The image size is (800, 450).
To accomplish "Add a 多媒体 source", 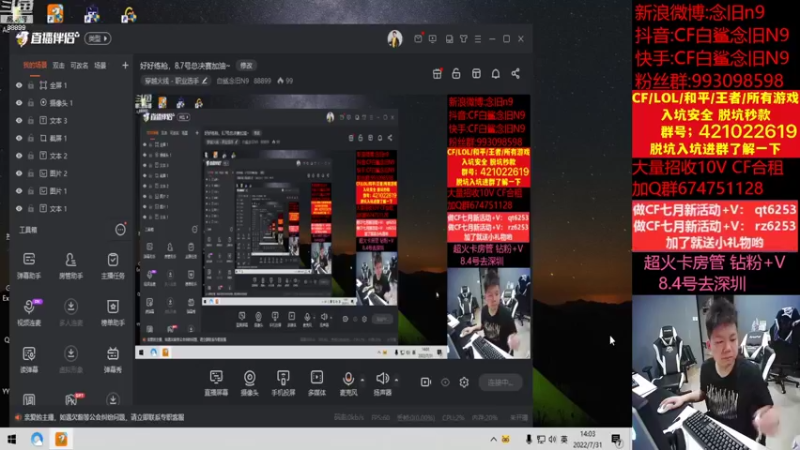I will pos(317,383).
